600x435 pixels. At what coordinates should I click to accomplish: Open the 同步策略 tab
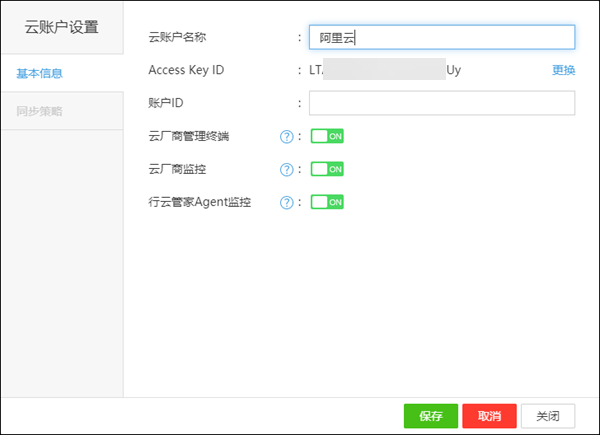[x=40, y=111]
